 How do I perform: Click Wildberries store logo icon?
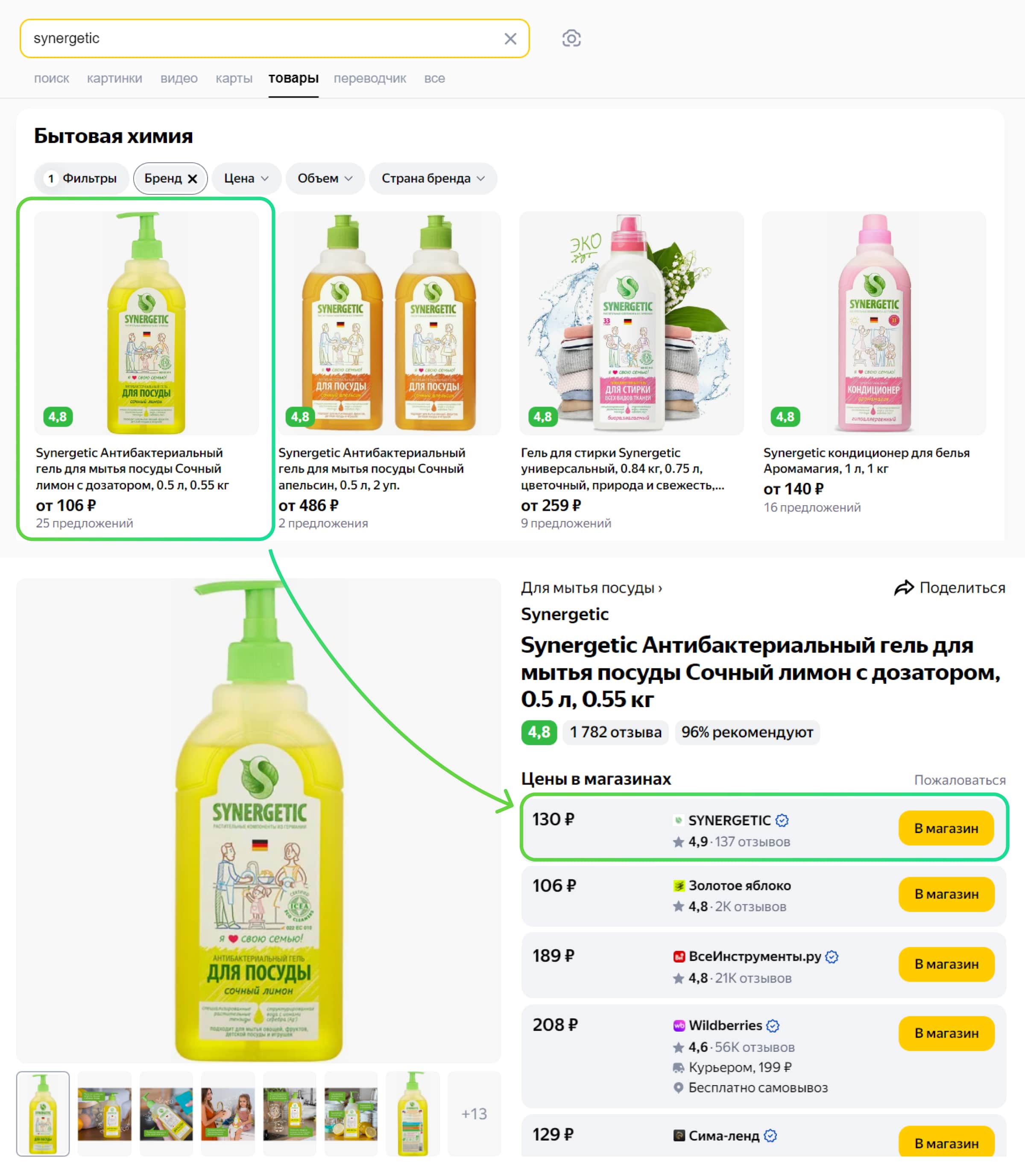tap(679, 1026)
